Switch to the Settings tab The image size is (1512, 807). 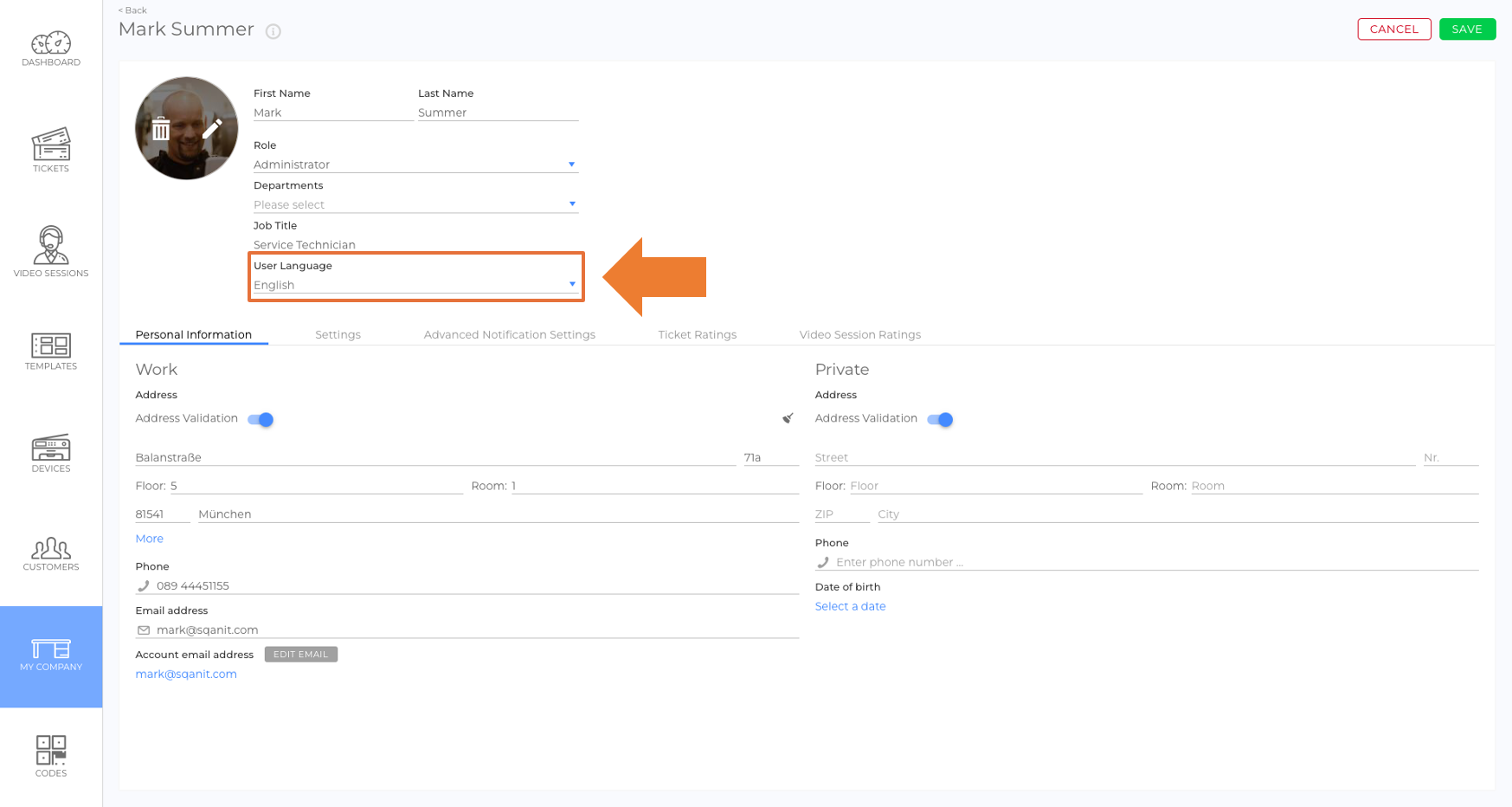(x=338, y=335)
